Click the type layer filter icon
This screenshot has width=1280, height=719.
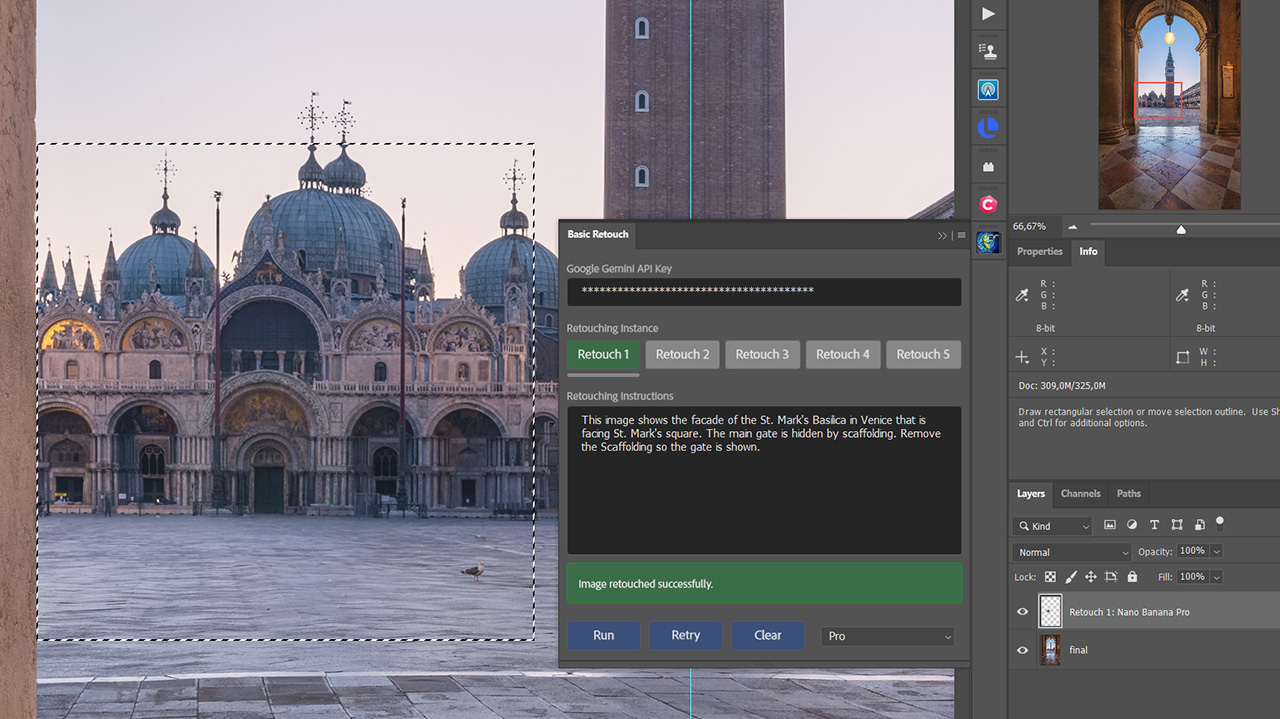click(x=1155, y=524)
